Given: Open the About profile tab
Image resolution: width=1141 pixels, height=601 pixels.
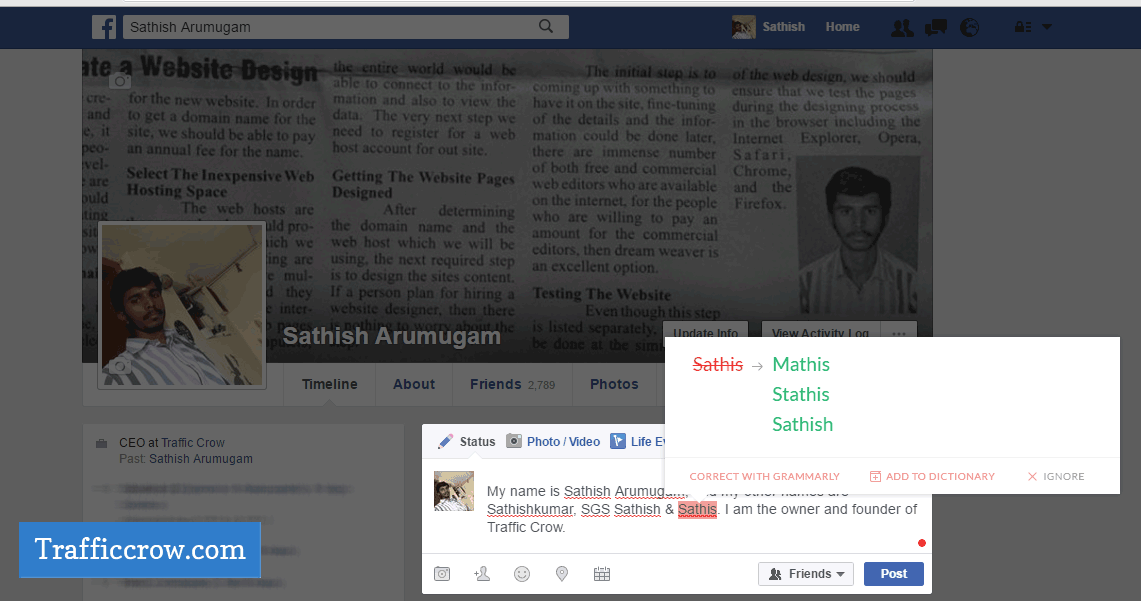Looking at the screenshot, I should 414,384.
